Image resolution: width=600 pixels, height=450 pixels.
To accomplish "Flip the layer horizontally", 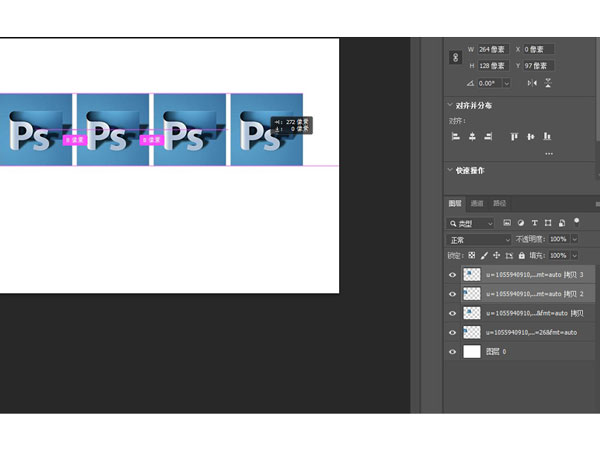I will [532, 83].
